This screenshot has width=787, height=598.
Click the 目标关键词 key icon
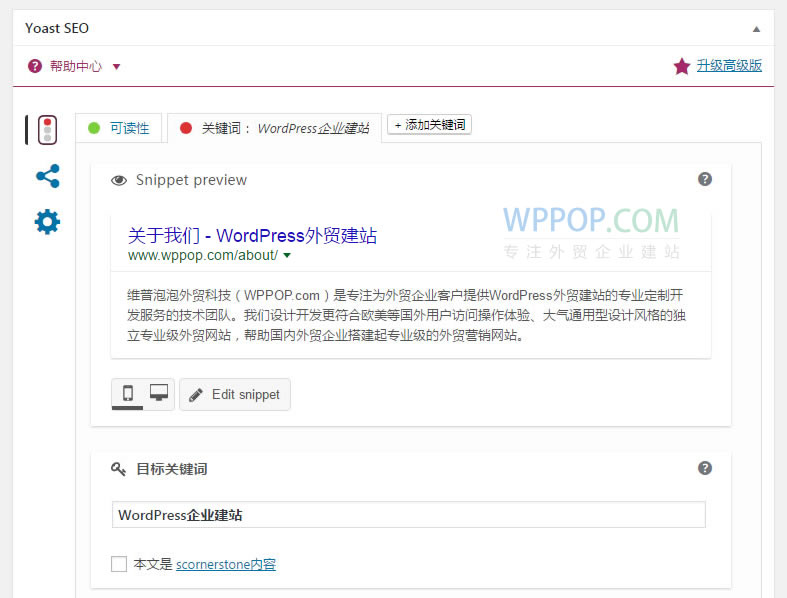point(118,469)
